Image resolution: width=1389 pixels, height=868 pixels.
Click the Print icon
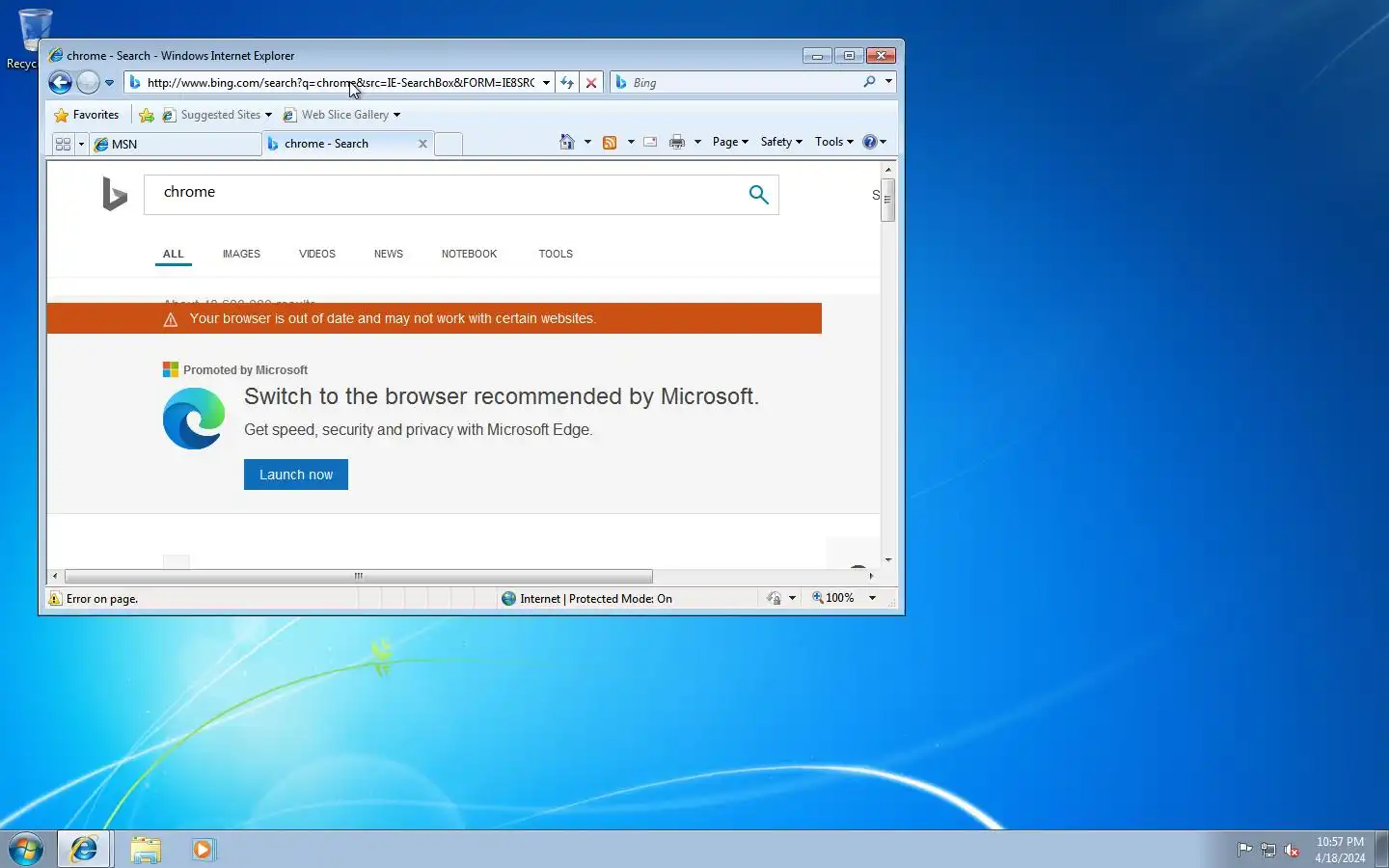677,142
